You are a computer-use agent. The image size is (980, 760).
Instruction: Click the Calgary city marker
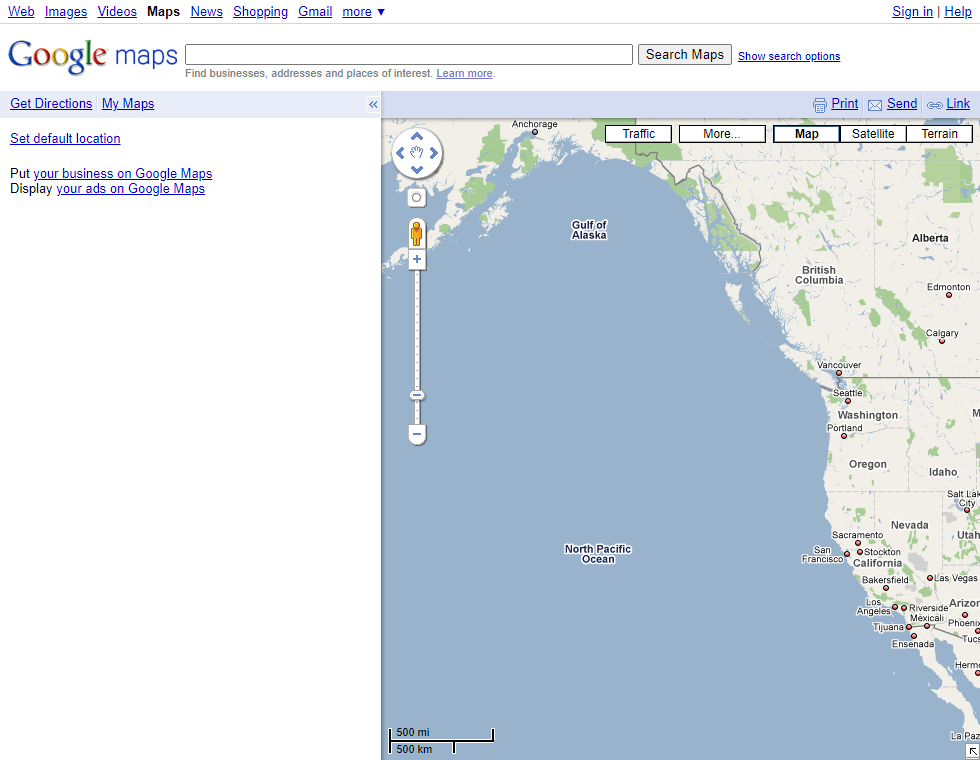[941, 341]
